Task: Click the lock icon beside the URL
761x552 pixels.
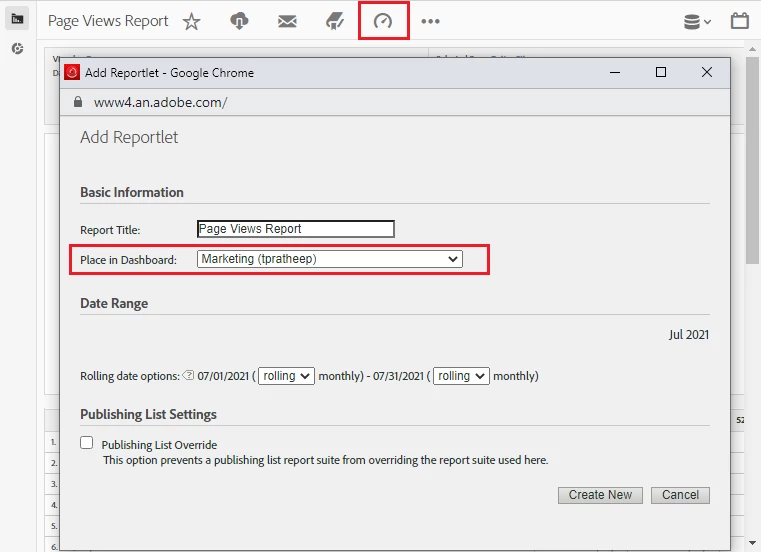Action: point(78,101)
